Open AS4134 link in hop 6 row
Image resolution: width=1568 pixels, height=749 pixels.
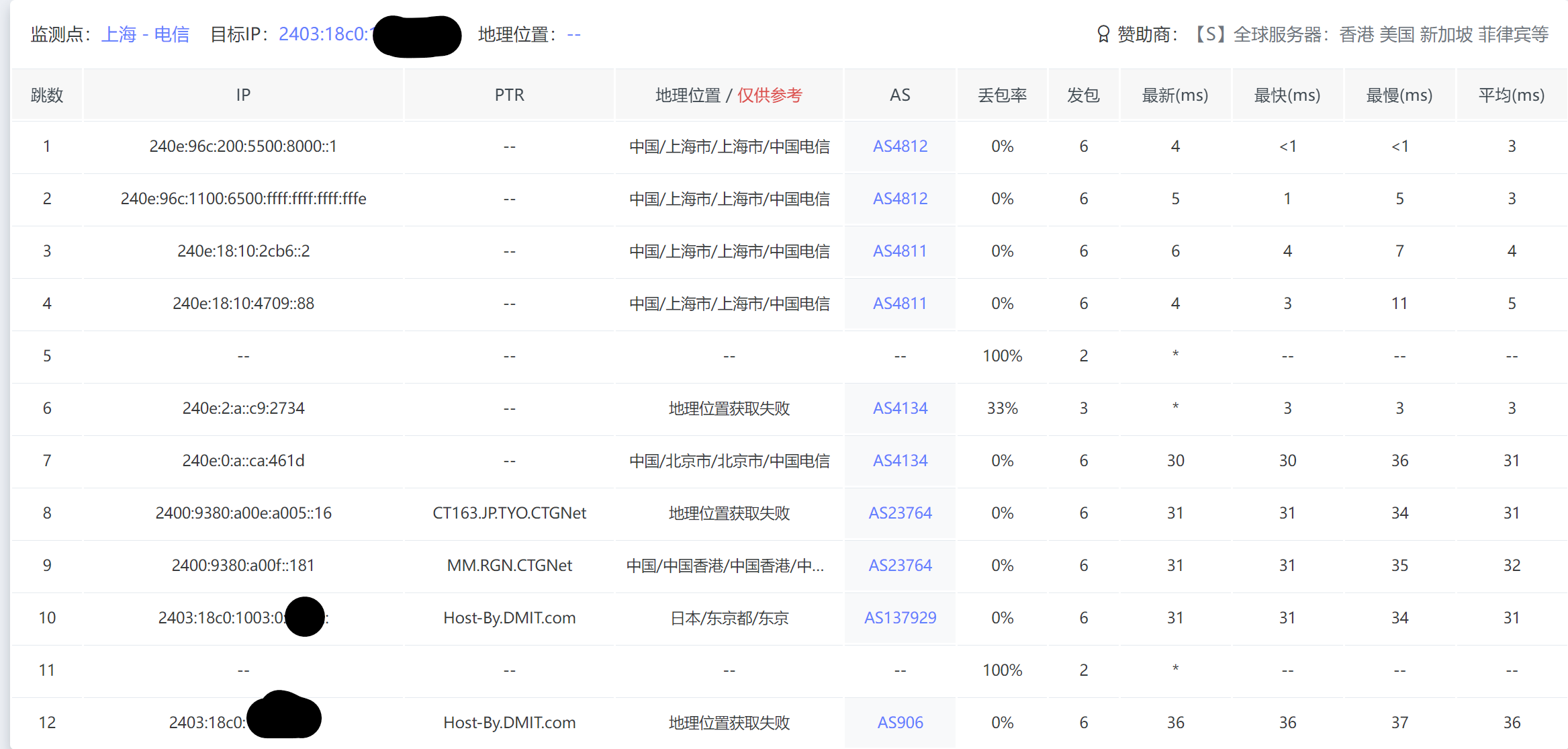900,408
